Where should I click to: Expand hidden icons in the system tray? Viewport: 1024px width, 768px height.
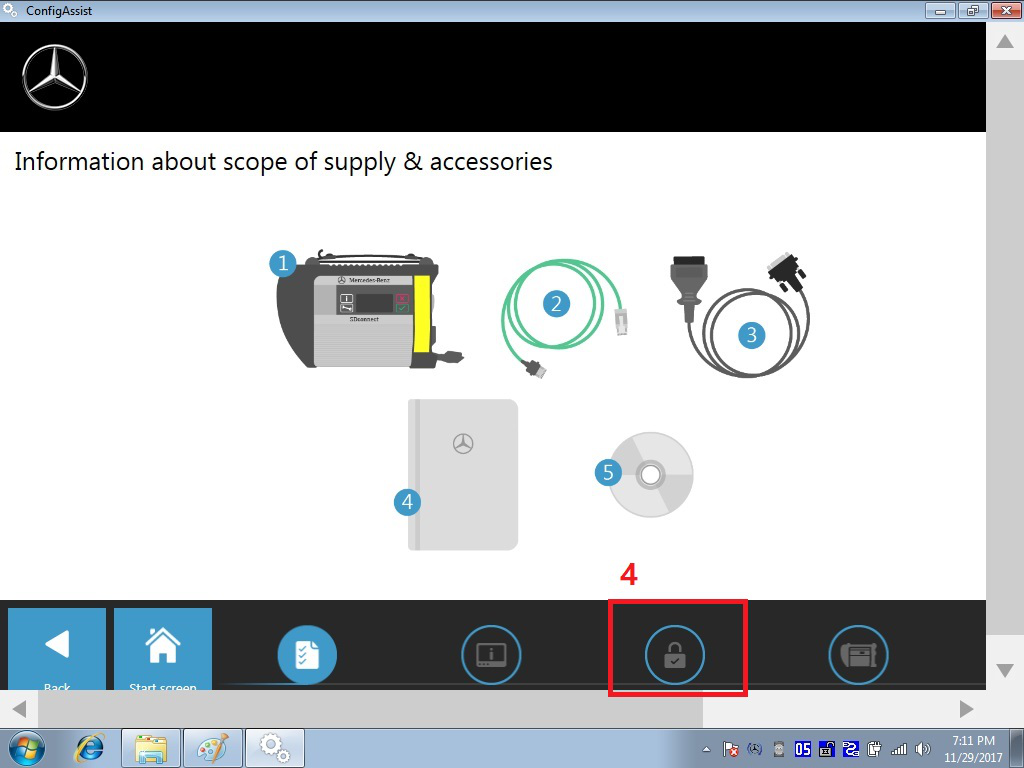coord(706,748)
